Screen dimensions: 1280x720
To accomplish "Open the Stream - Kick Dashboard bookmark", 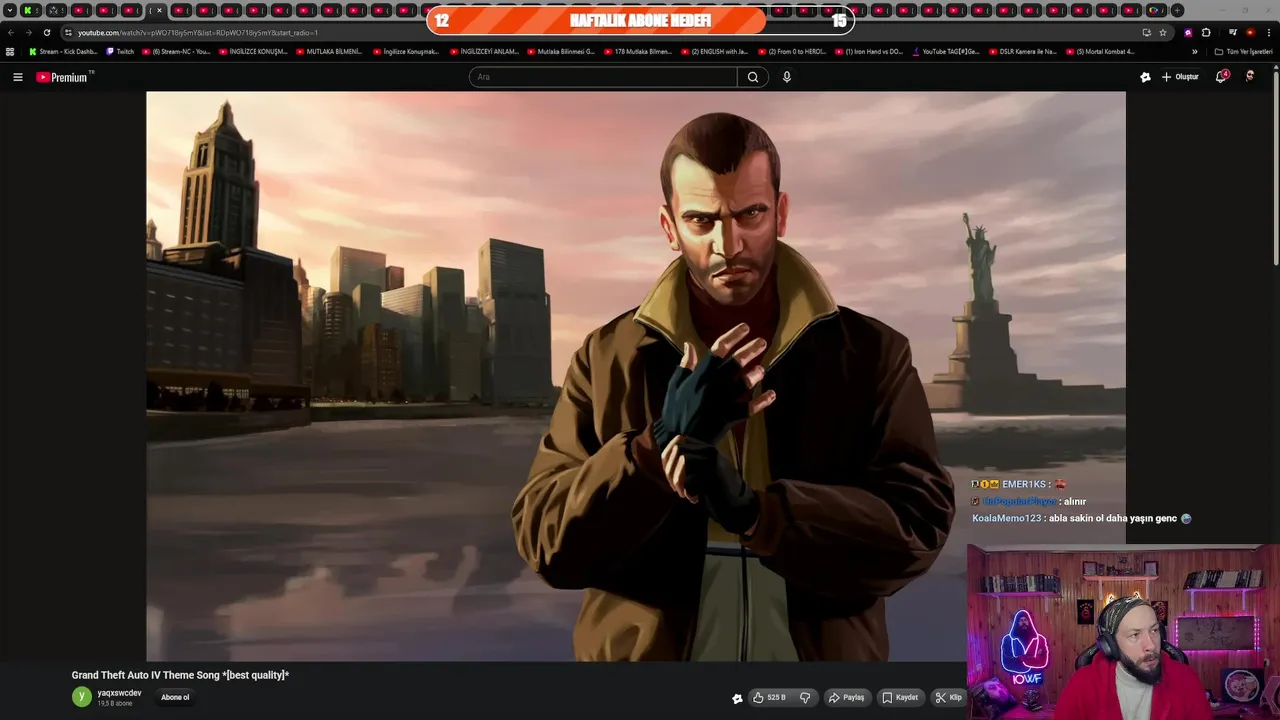I will [x=63, y=51].
